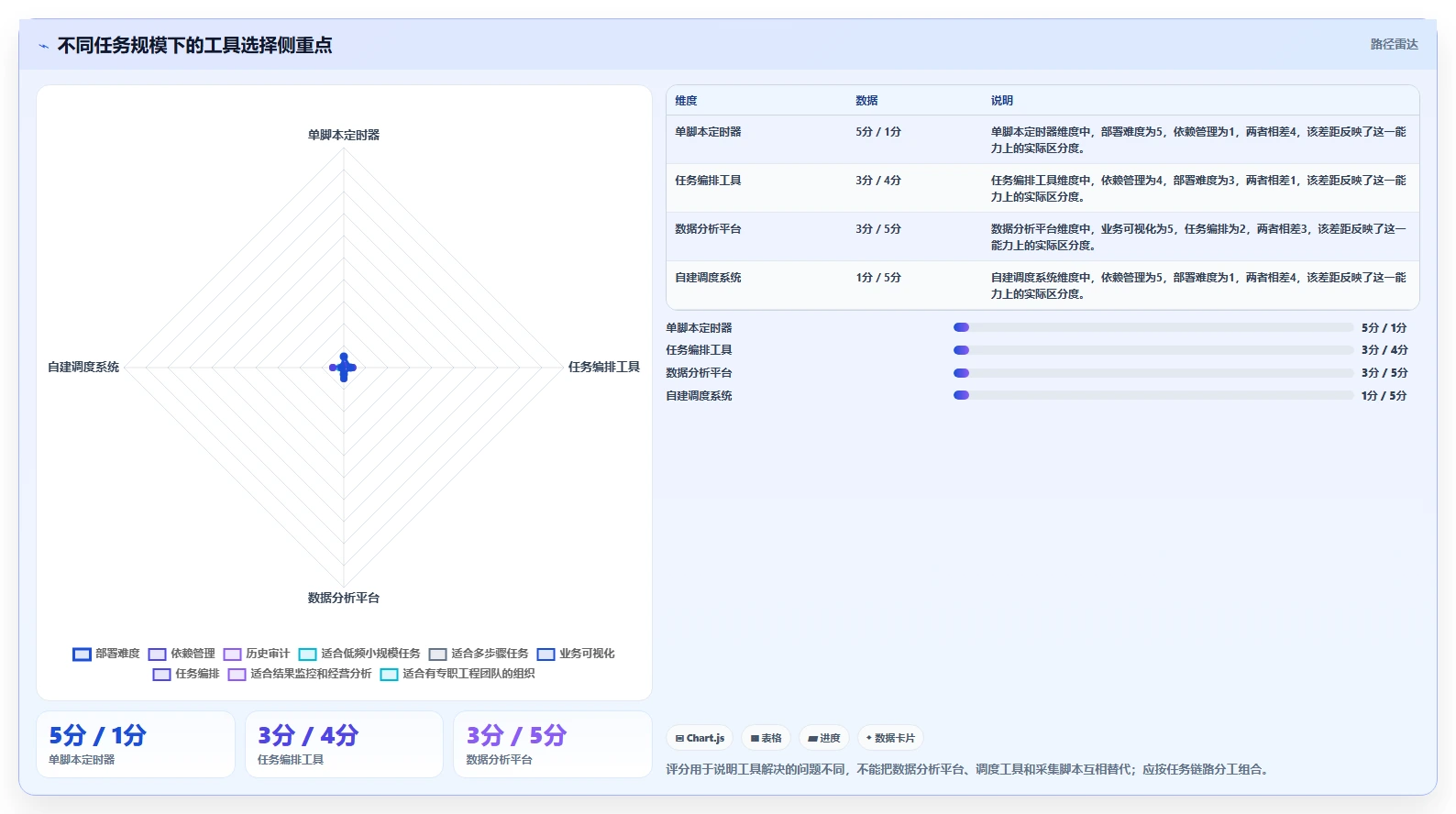Click the blue data point at radar center

344,368
